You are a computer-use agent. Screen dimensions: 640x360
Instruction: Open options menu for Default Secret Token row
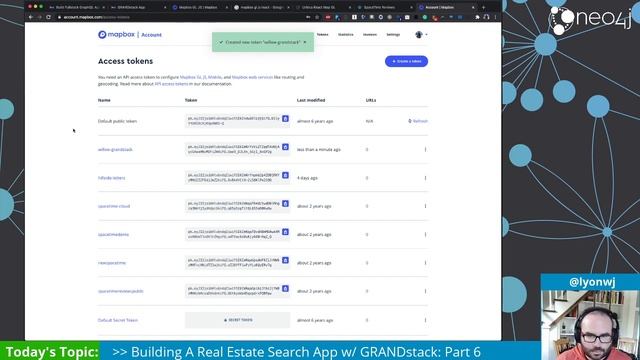[425, 320]
